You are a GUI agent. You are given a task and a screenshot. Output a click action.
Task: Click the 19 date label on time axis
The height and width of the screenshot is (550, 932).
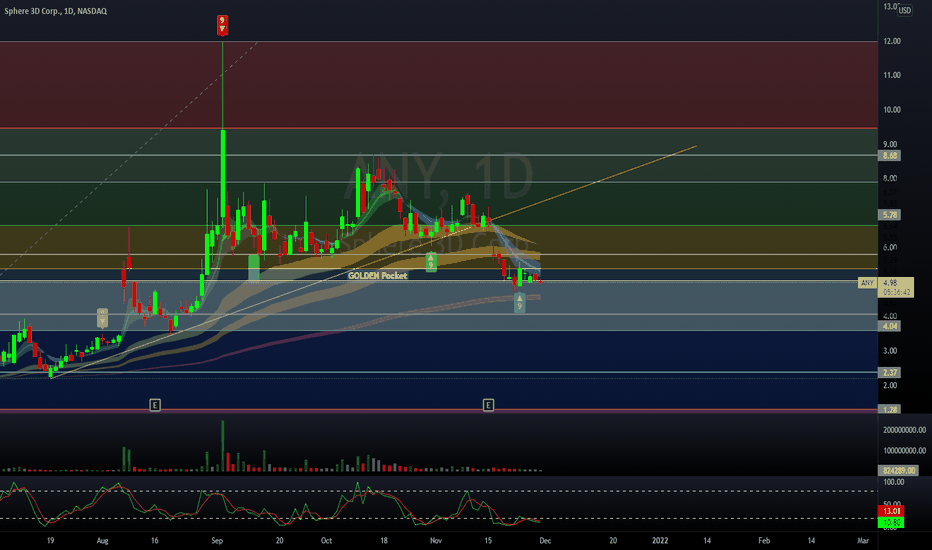coord(51,540)
